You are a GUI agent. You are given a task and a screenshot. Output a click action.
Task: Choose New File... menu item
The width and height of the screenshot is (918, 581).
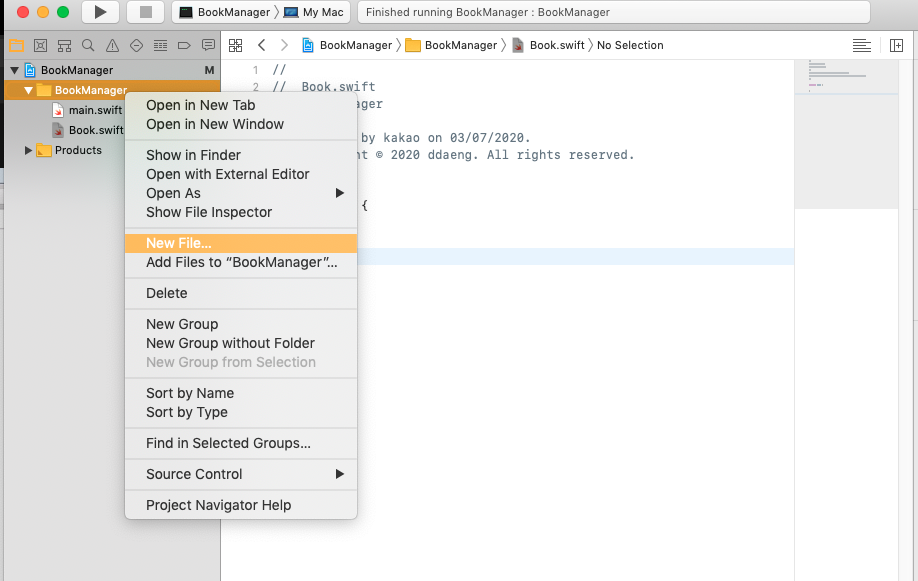[x=241, y=243]
